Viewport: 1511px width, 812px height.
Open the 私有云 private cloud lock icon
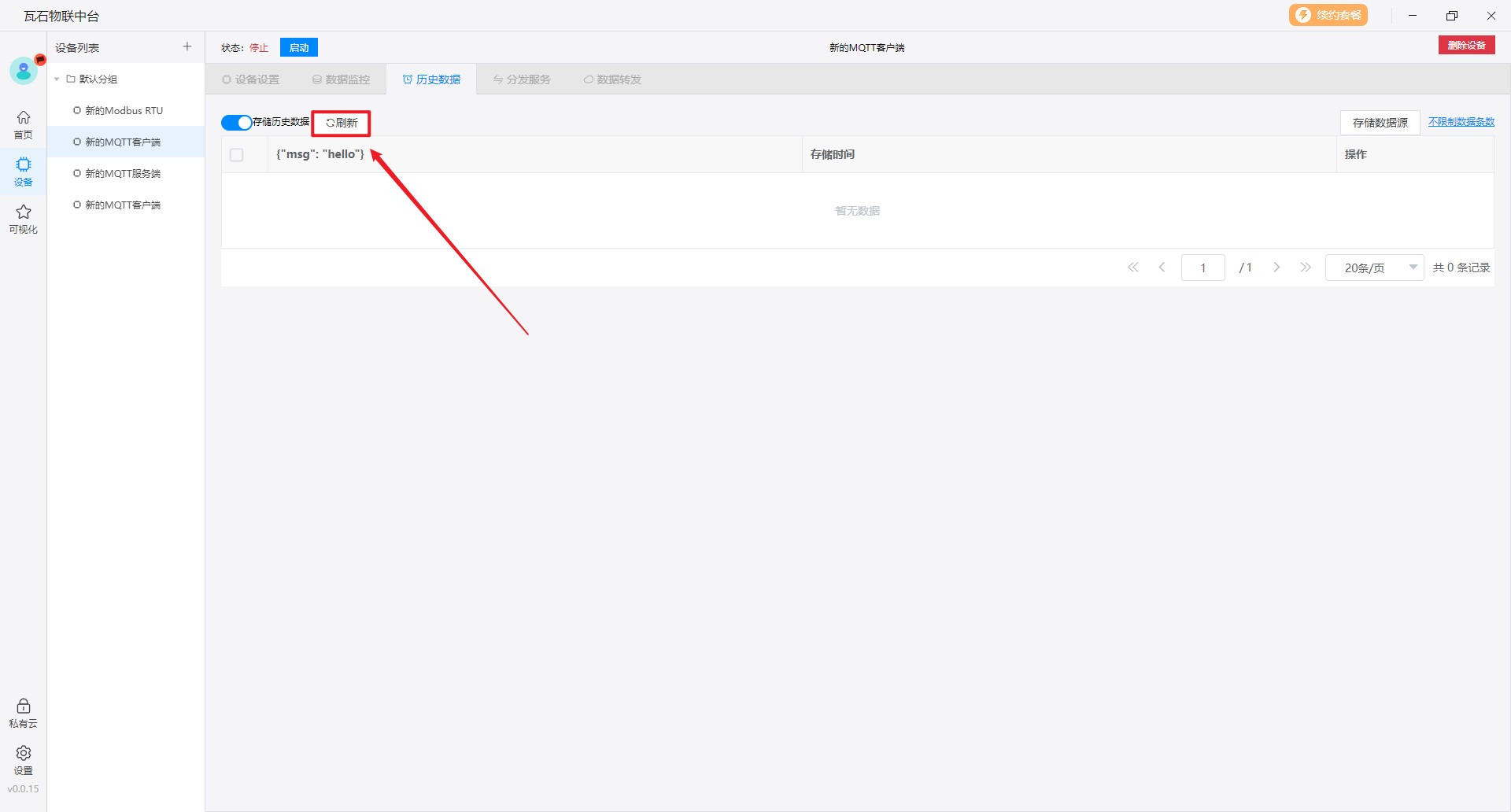pyautogui.click(x=24, y=713)
